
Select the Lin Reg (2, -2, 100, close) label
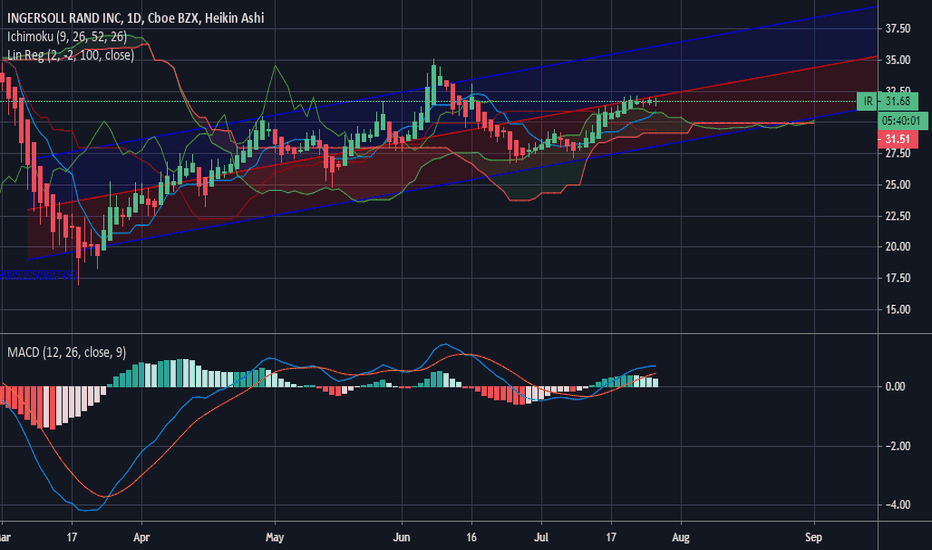(x=70, y=55)
